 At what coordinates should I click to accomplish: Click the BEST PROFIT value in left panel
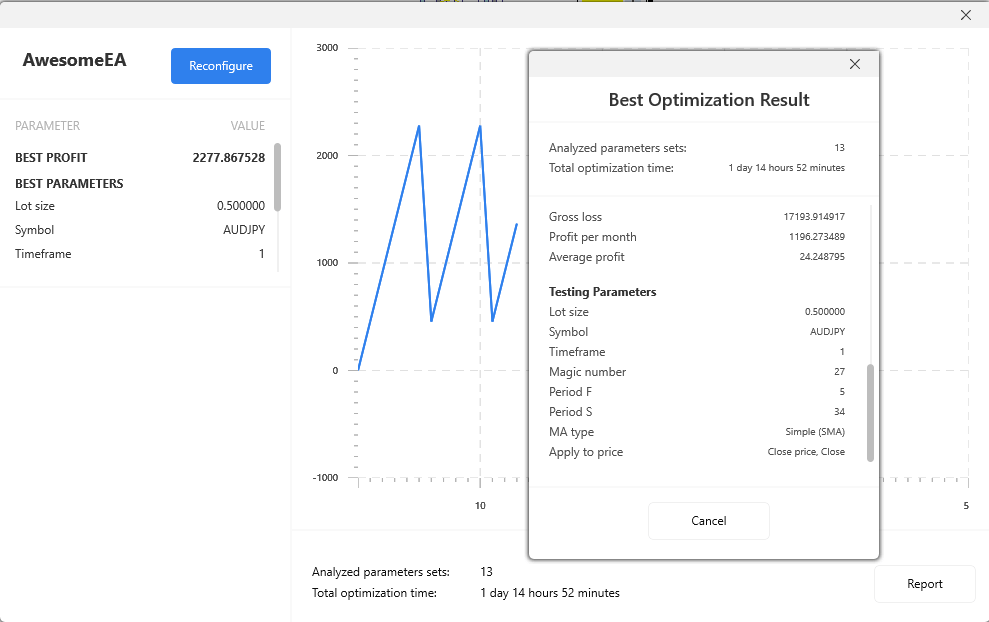(x=228, y=158)
